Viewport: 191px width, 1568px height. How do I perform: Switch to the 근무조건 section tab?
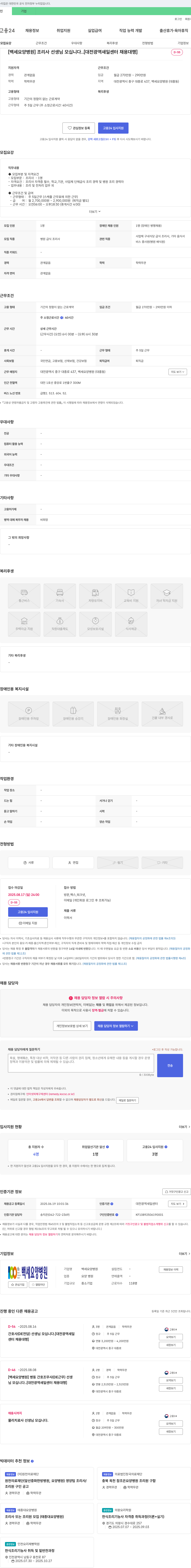point(41,43)
